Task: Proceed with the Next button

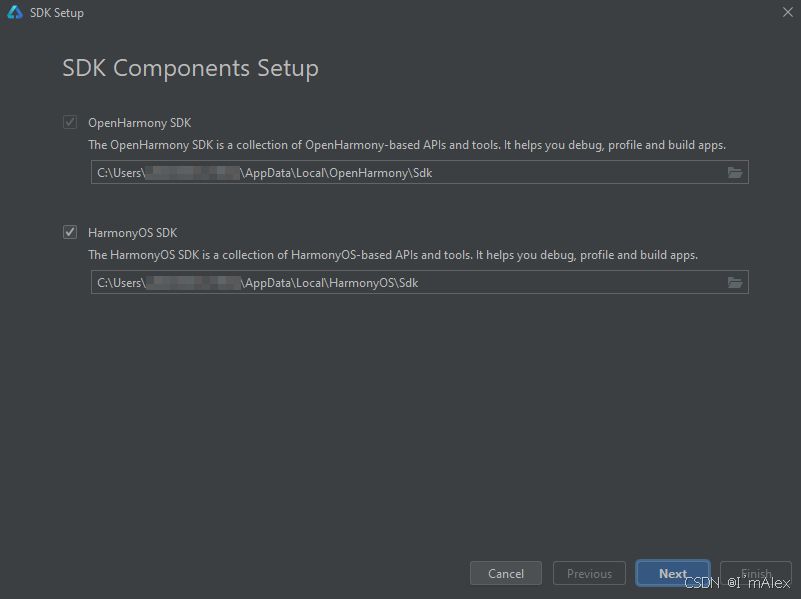Action: [673, 573]
